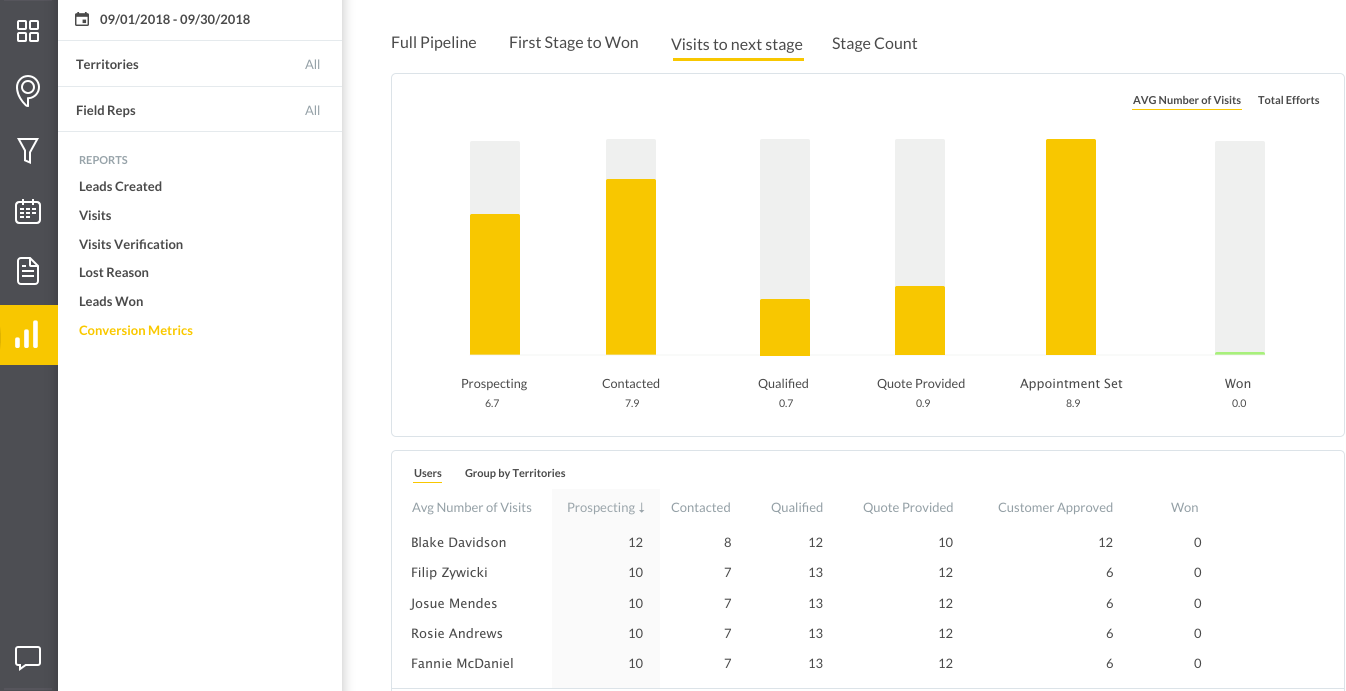Select the Blake Davidson row name
Image resolution: width=1346 pixels, height=691 pixels.
458,542
